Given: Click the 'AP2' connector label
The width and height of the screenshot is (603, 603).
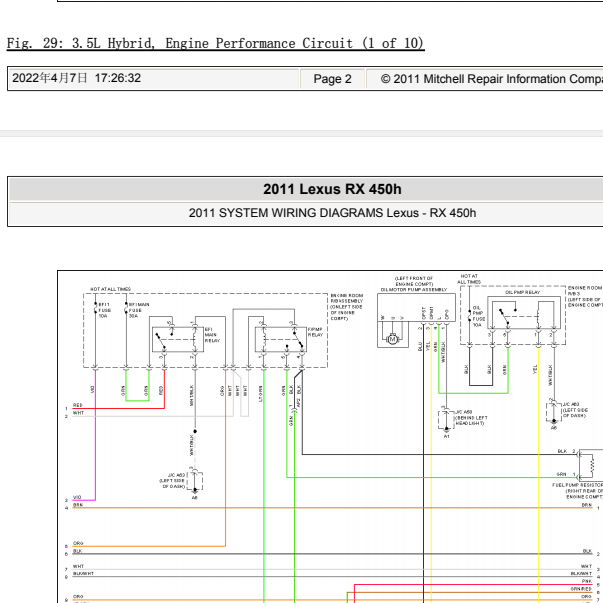Looking at the screenshot, I should click(x=298, y=403).
